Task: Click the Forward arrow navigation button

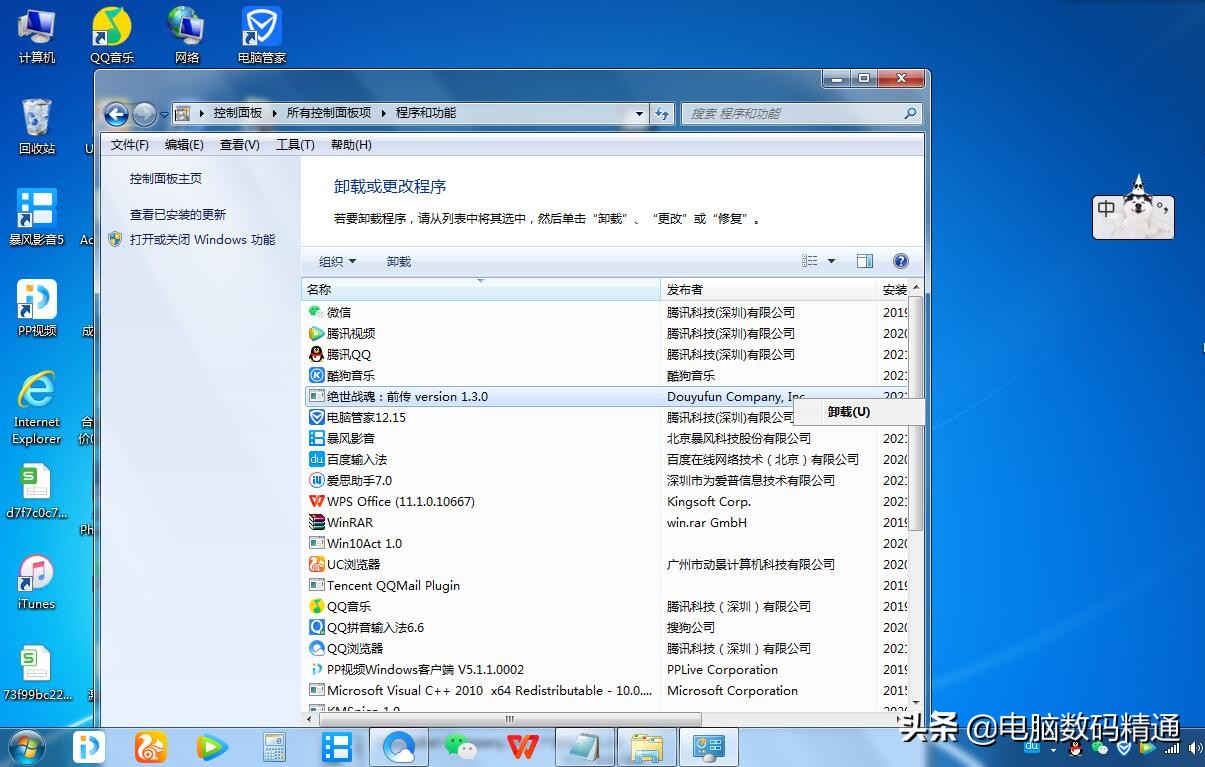Action: point(144,114)
